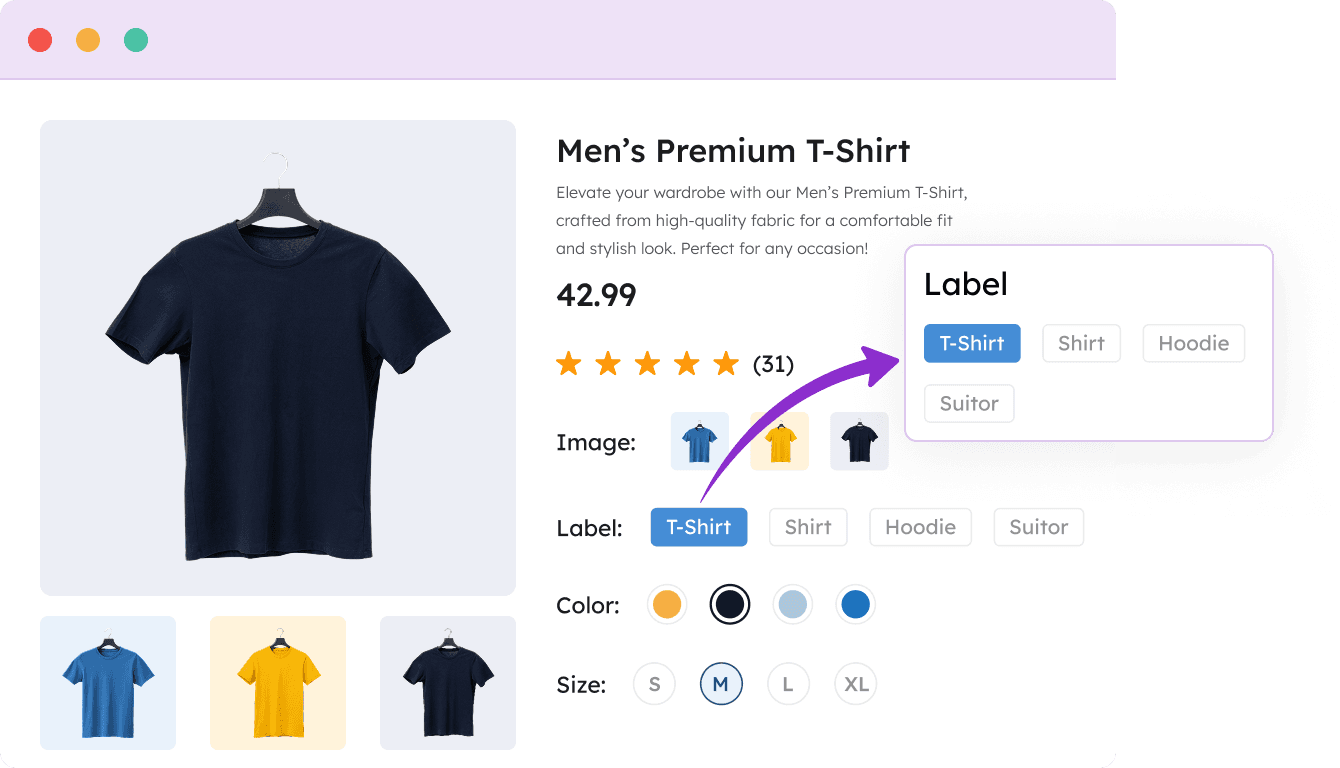Click T-Shirt in the Label popup
This screenshot has height=768, width=1340.
[972, 343]
